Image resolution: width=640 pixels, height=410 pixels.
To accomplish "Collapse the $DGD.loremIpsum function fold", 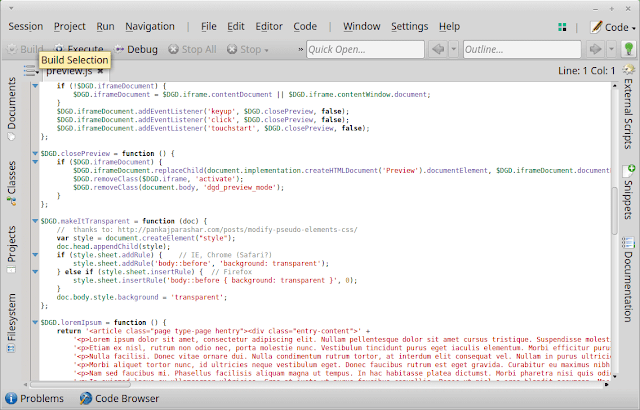I will [x=35, y=322].
